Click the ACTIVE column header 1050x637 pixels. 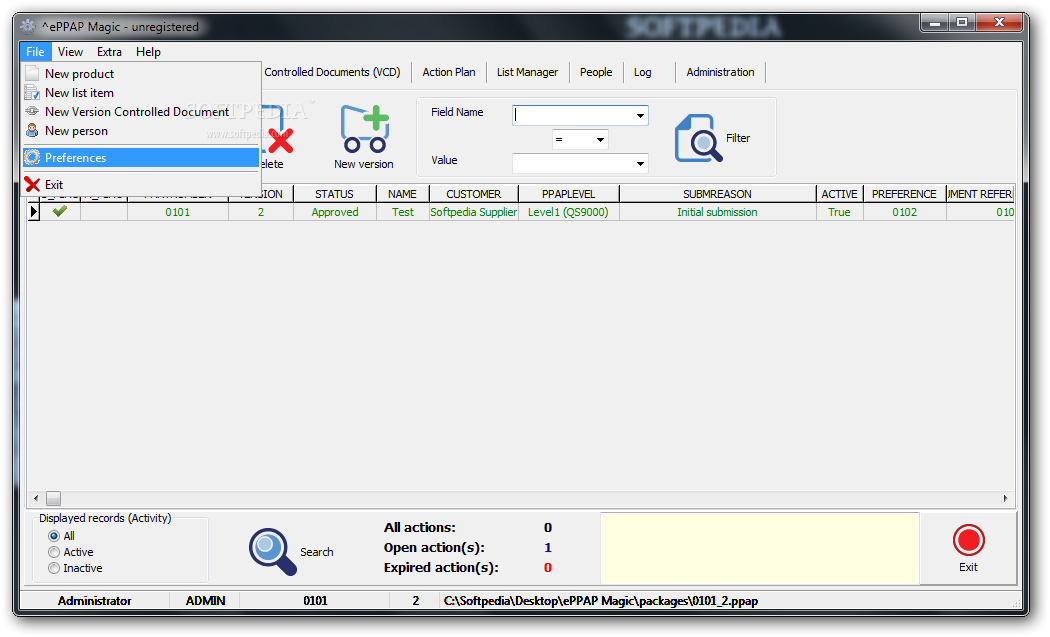[x=839, y=194]
